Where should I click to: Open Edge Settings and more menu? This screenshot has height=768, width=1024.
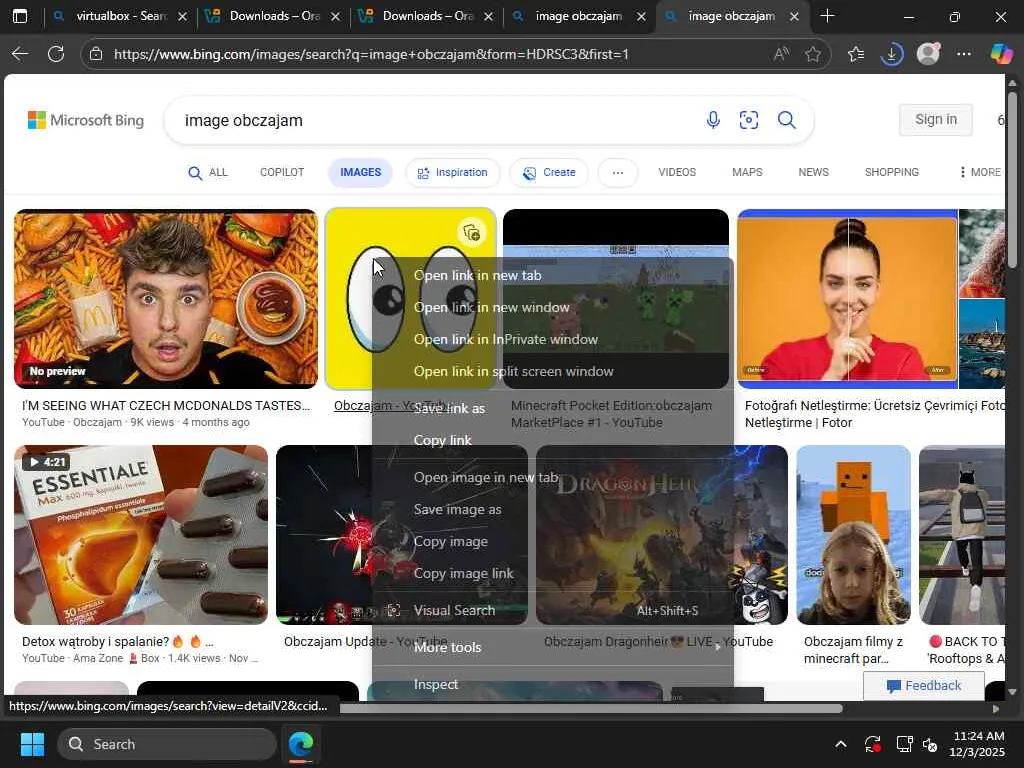[964, 54]
